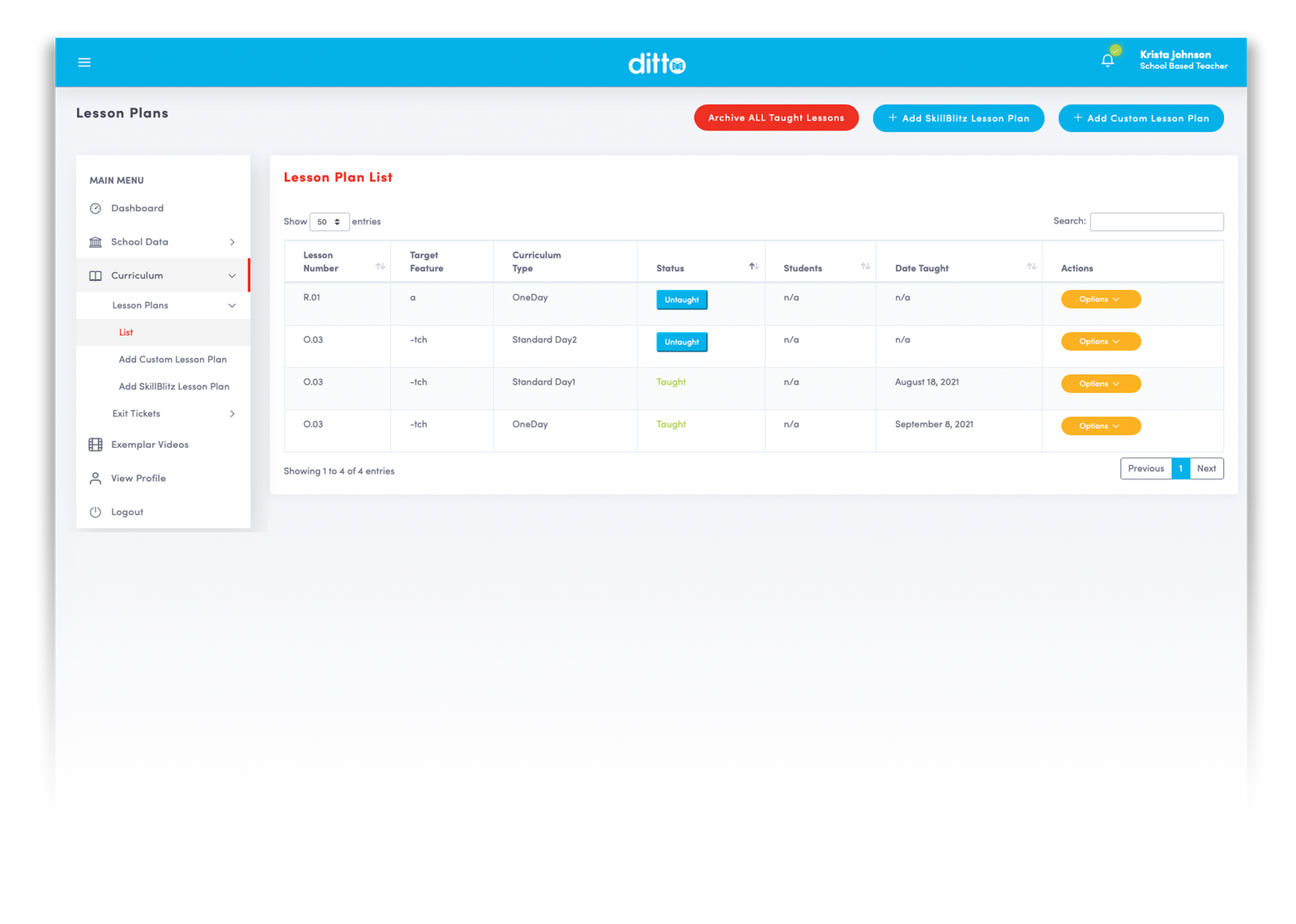Screen dimensions: 1296x924
Task: Click the View Profile person icon
Action: (x=95, y=478)
